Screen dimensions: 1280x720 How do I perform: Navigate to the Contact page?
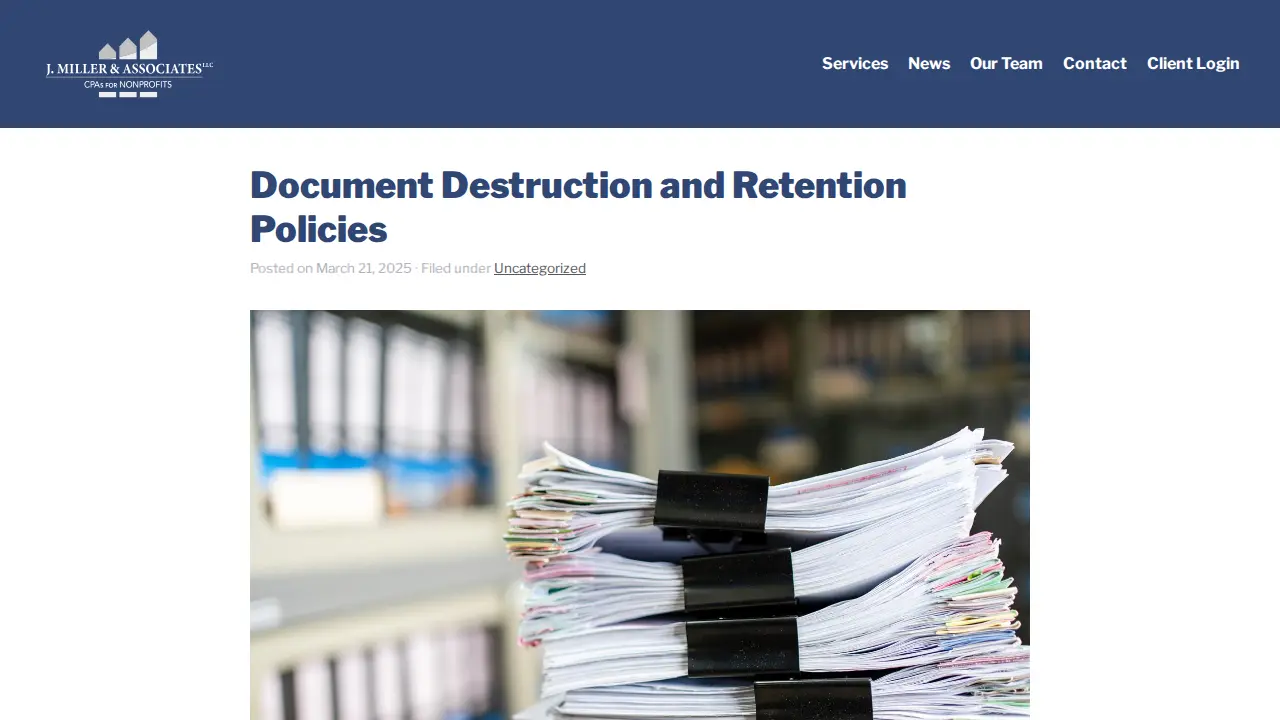coord(1095,63)
